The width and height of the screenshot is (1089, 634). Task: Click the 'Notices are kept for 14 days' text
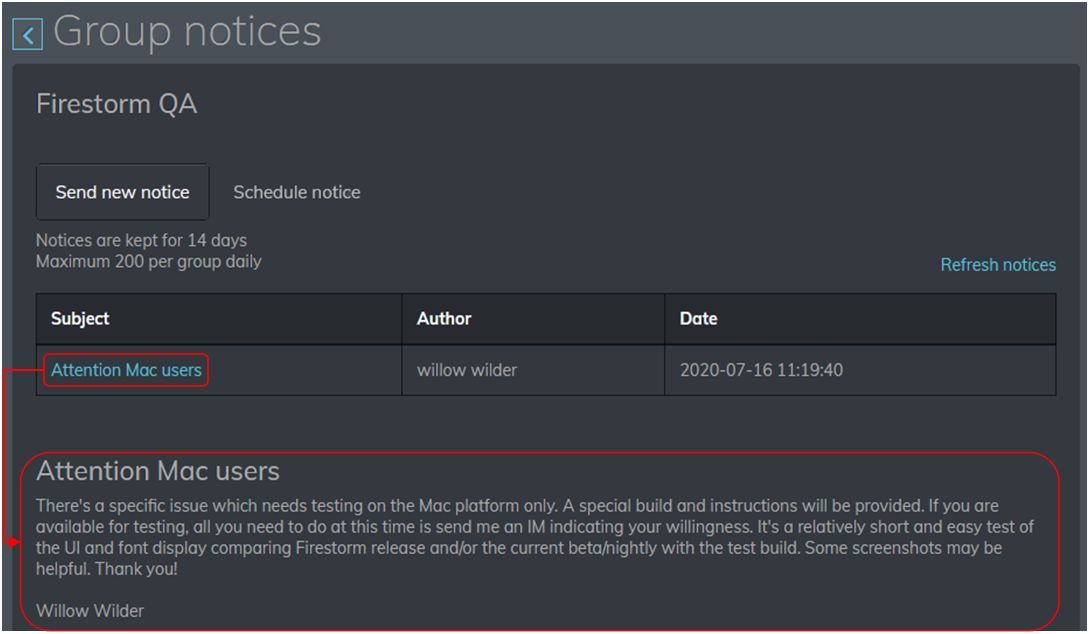click(x=141, y=240)
